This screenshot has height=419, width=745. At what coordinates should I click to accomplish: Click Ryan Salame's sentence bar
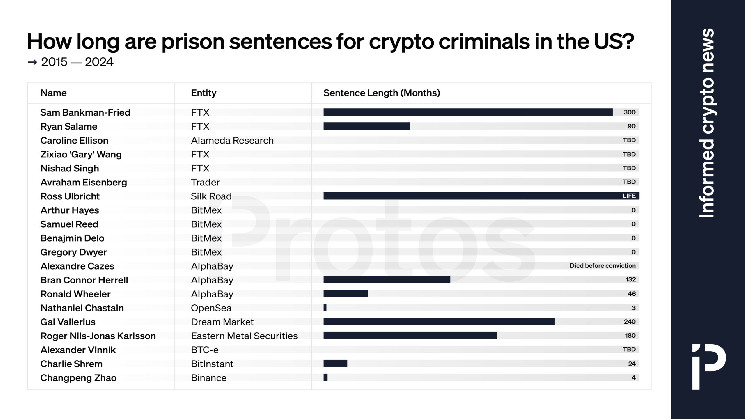[367, 126]
